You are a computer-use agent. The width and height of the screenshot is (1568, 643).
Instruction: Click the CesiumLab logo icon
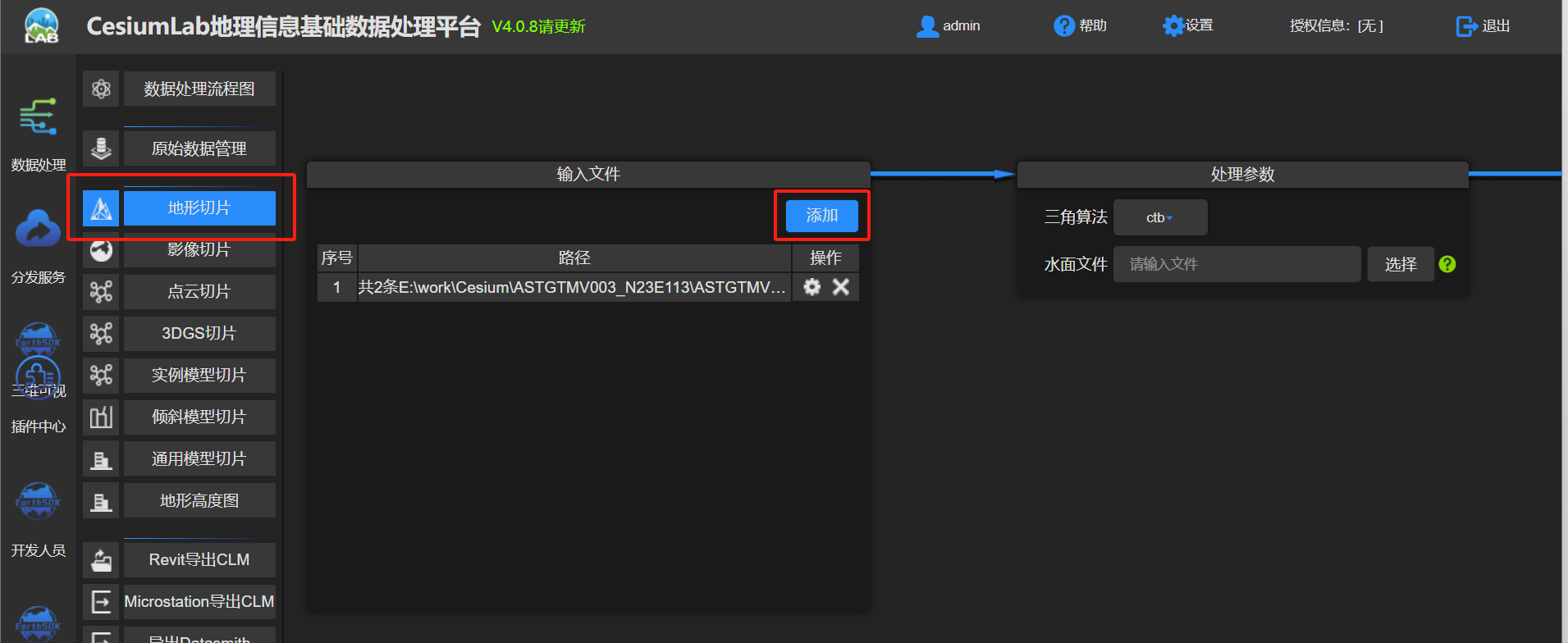tap(41, 25)
